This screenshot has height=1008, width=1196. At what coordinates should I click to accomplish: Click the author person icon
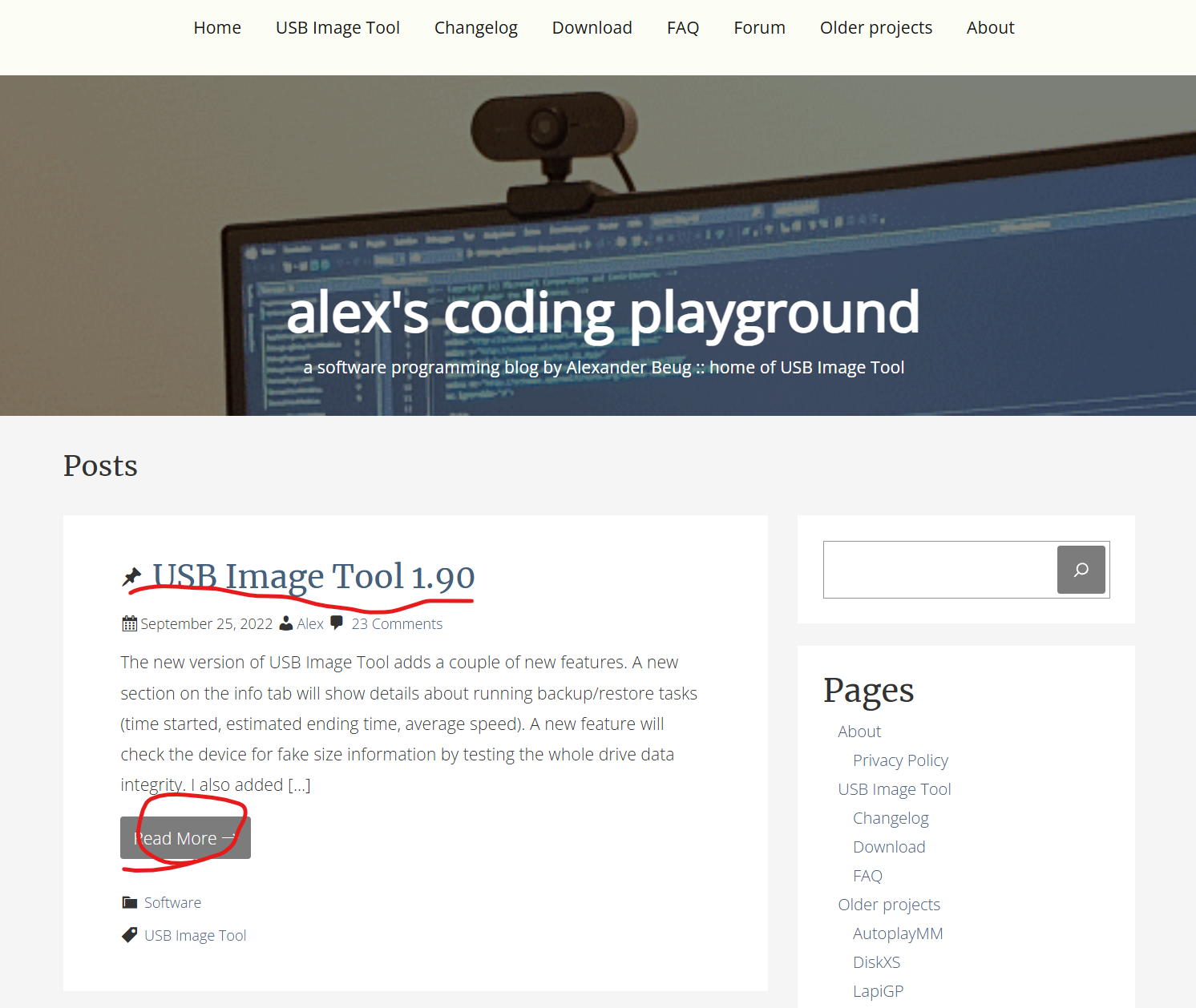(x=286, y=623)
